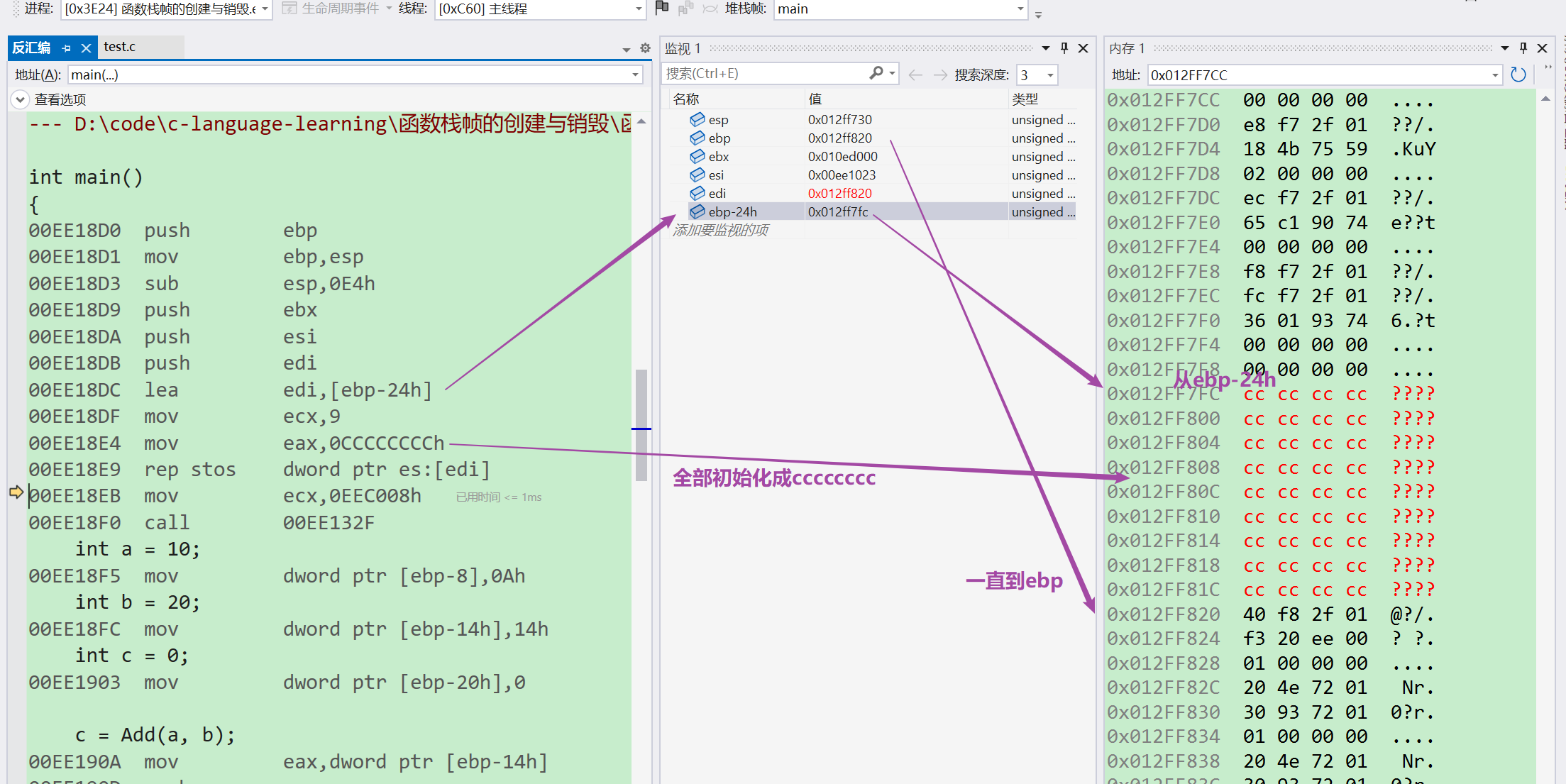
Task: Click the memory pane scroll up arrow
Action: click(x=1545, y=99)
